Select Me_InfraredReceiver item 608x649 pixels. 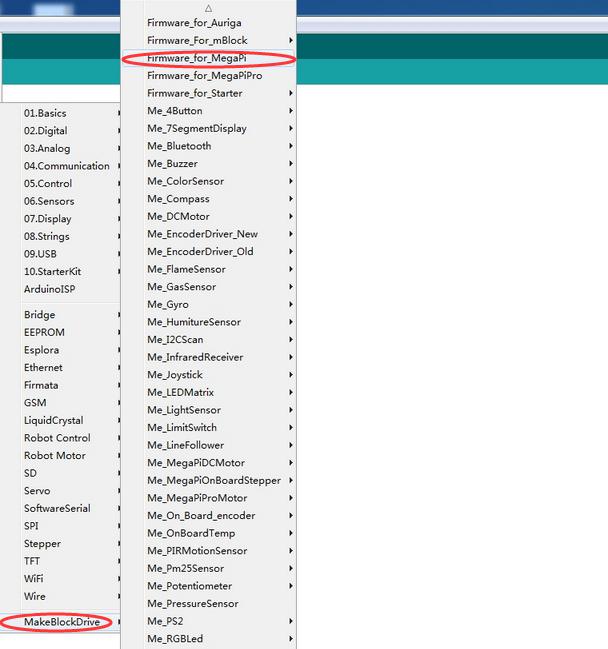pos(209,357)
